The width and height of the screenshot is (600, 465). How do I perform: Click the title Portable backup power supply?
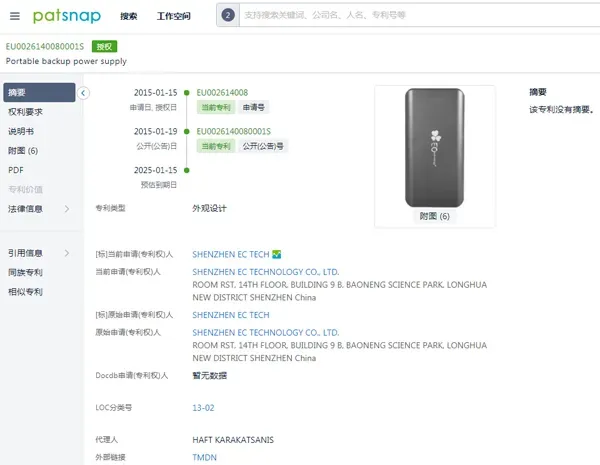click(66, 61)
